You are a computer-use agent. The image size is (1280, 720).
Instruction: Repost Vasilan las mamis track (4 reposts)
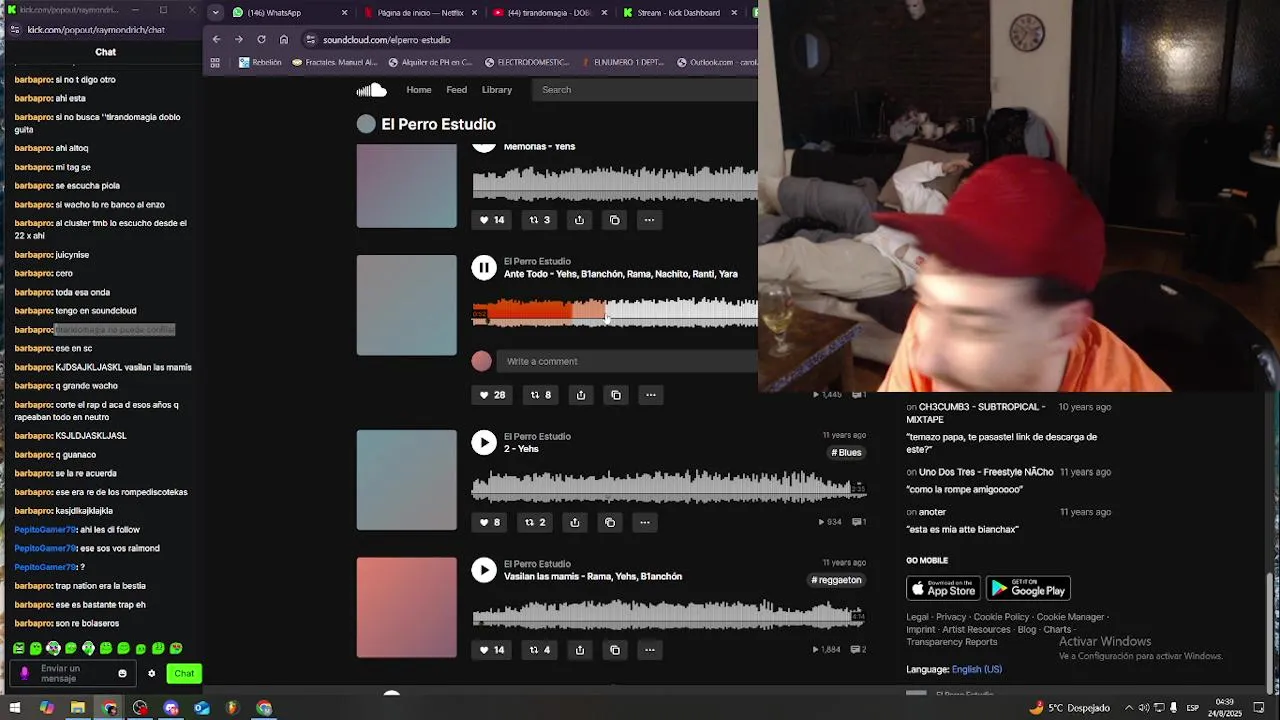[x=539, y=650]
